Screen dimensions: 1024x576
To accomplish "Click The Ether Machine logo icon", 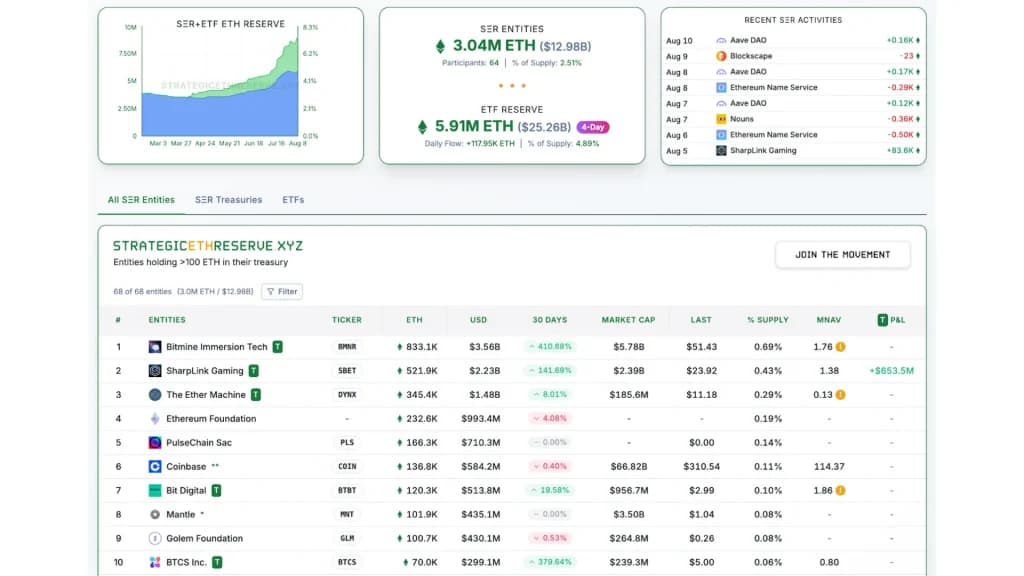I will coord(155,394).
